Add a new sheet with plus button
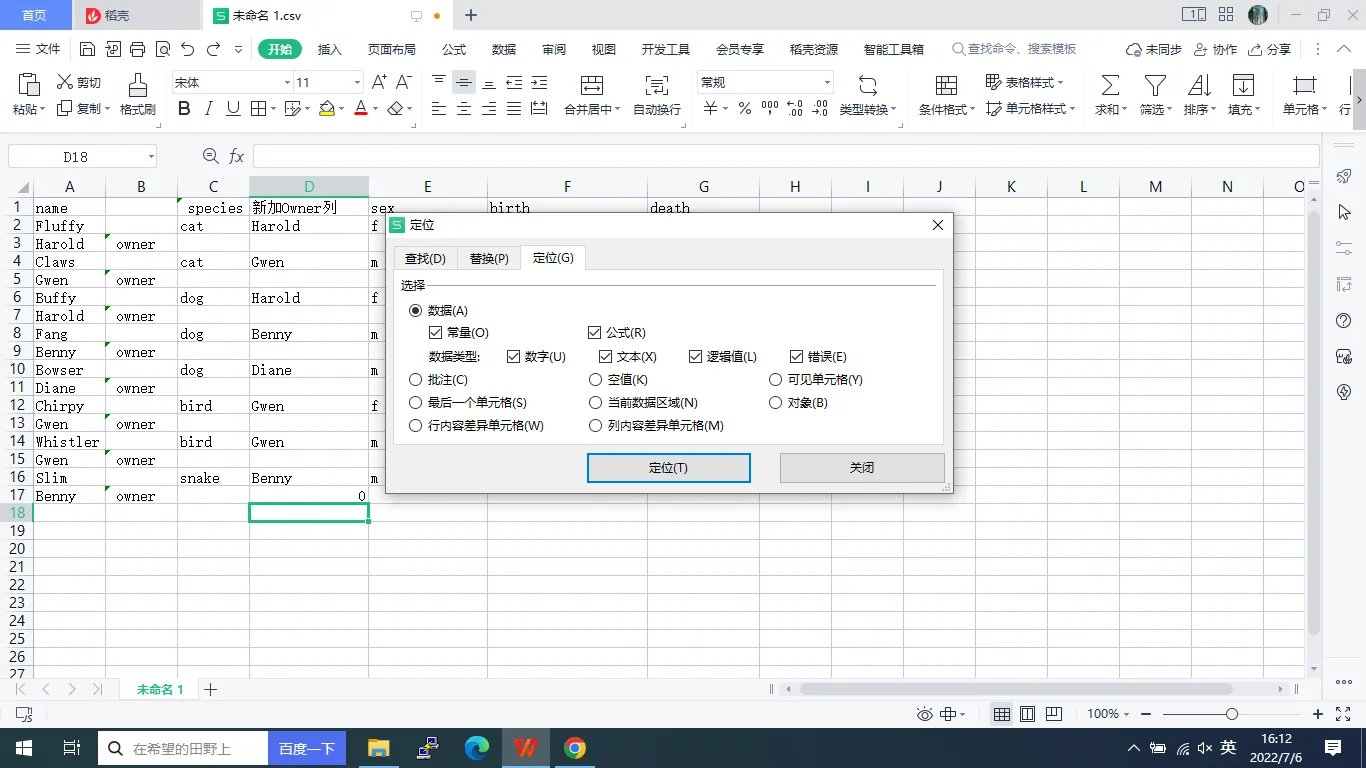 tap(210, 689)
